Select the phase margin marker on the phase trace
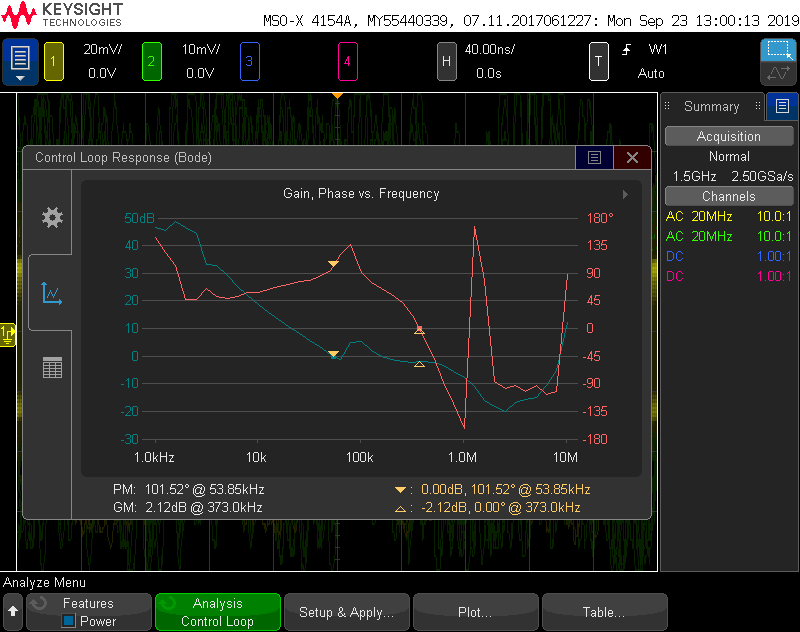Screen dimensions: 800x632 [333, 263]
